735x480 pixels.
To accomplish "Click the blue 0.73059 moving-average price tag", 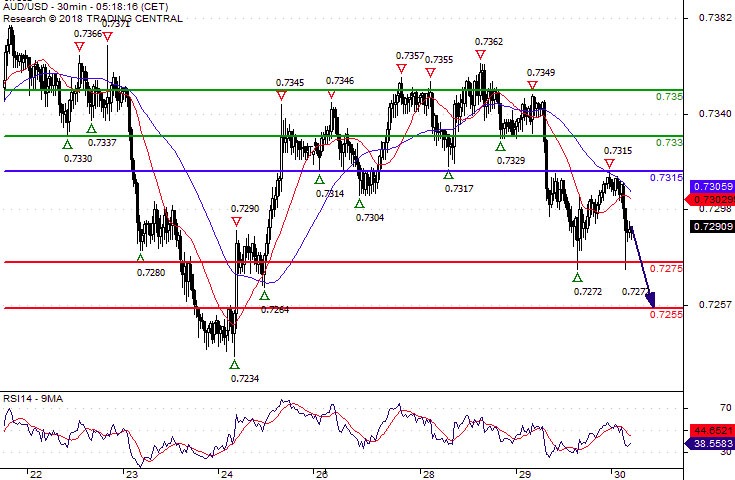I will [x=712, y=186].
